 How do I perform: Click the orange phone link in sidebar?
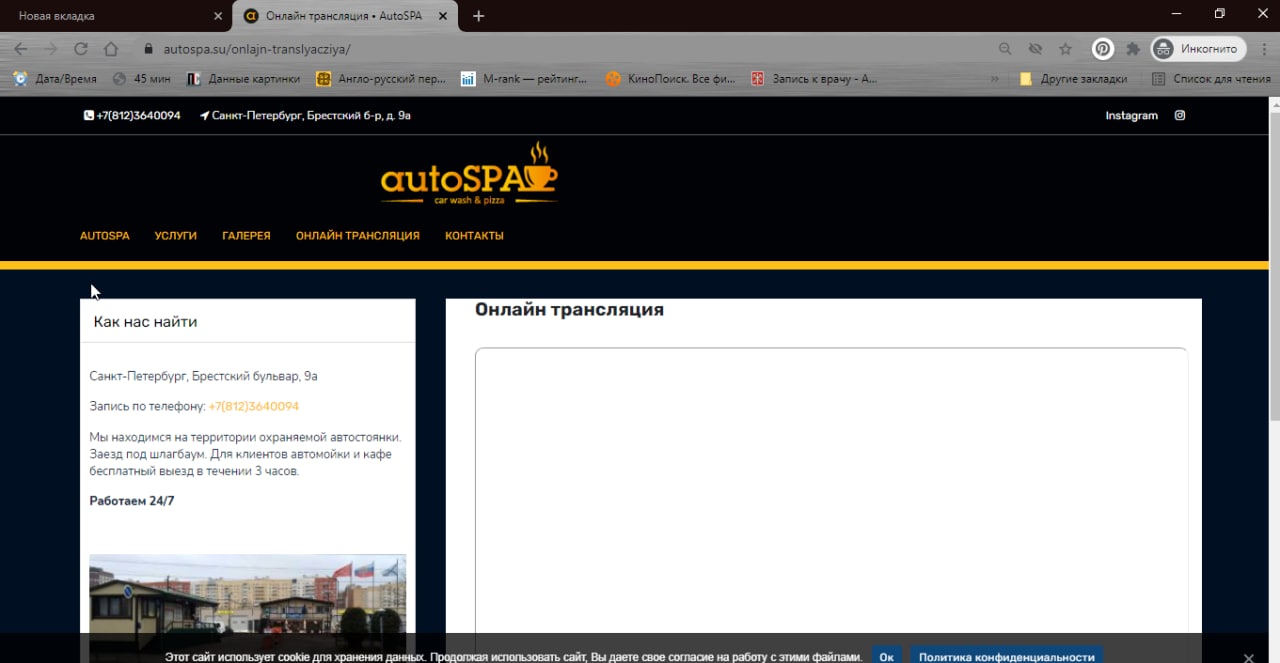click(x=254, y=407)
